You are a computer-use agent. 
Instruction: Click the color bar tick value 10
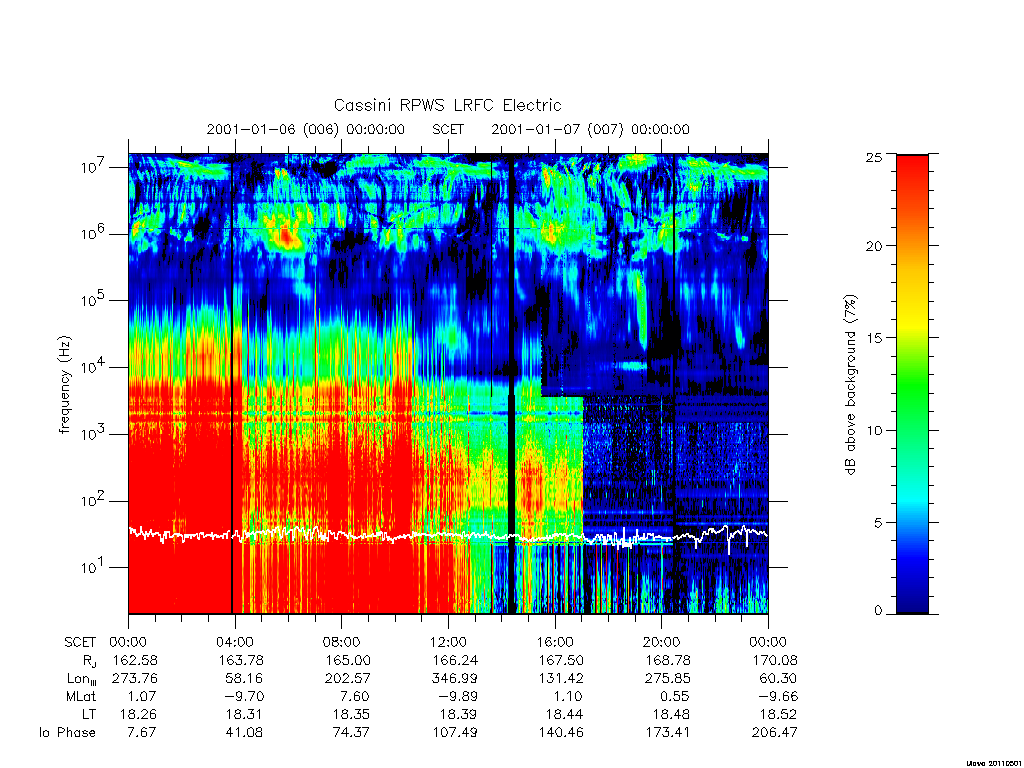(874, 430)
